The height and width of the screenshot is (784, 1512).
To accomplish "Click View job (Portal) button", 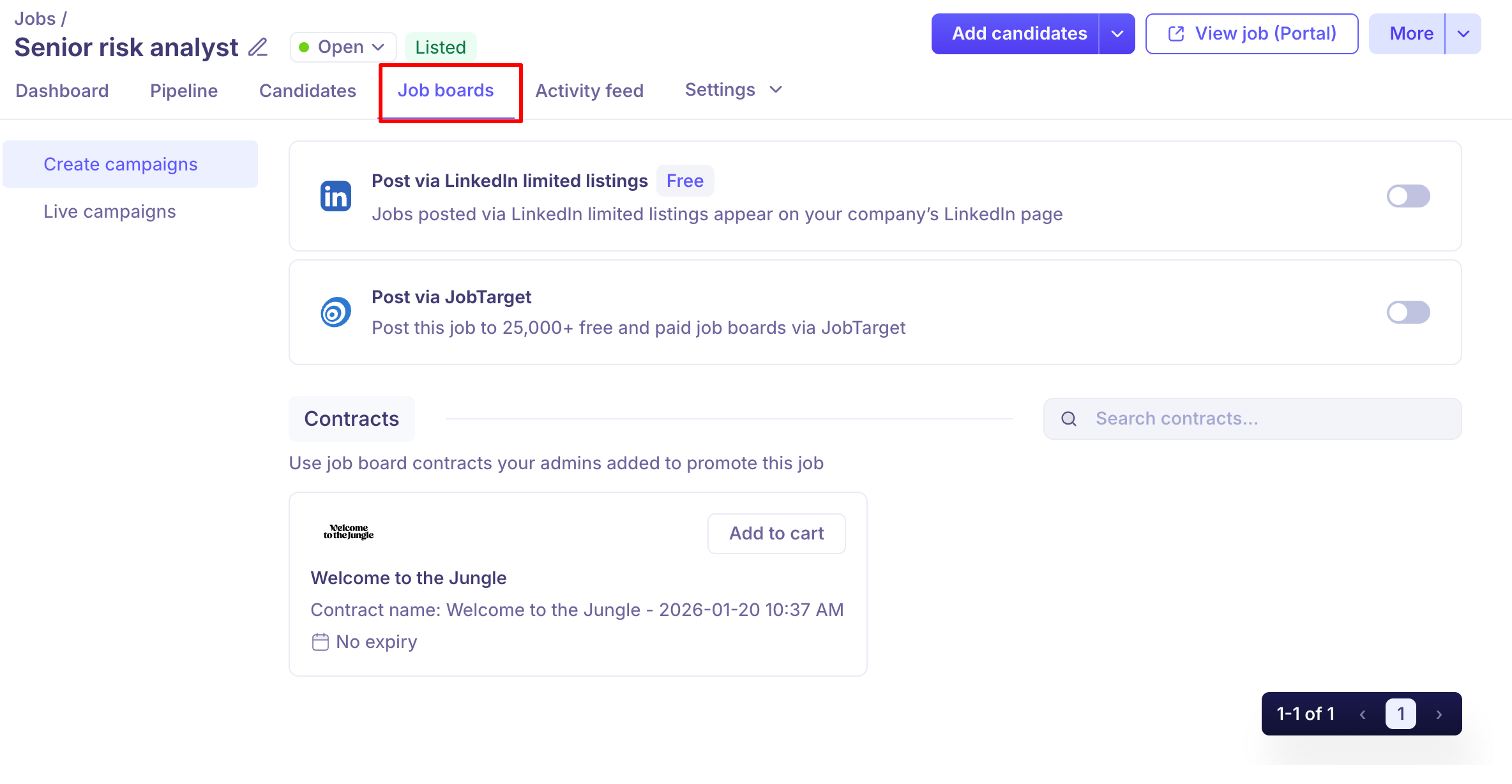I will (x=1251, y=34).
